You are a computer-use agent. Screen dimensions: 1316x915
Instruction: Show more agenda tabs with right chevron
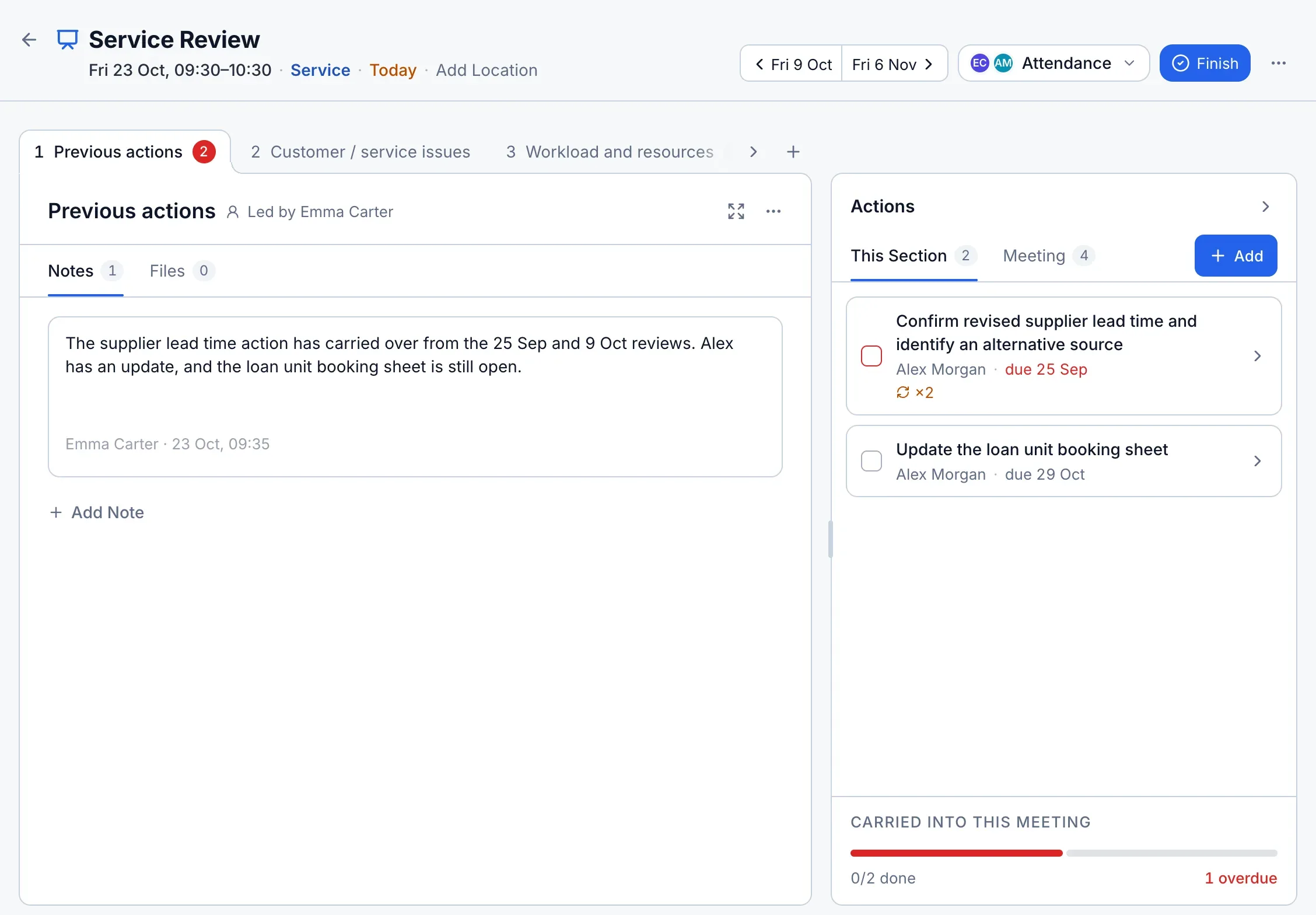pyautogui.click(x=754, y=152)
